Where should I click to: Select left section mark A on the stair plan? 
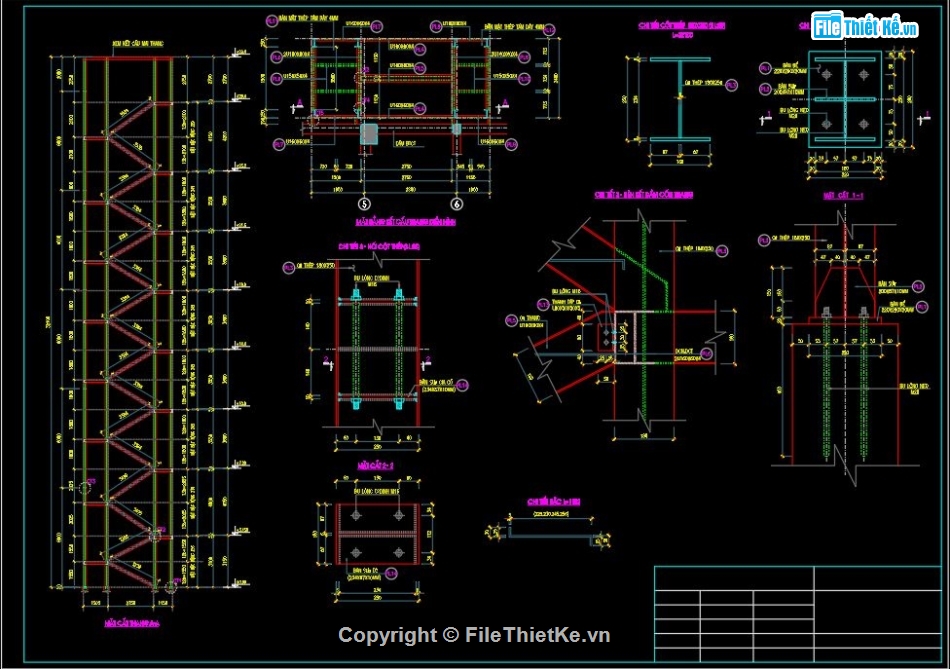point(296,107)
